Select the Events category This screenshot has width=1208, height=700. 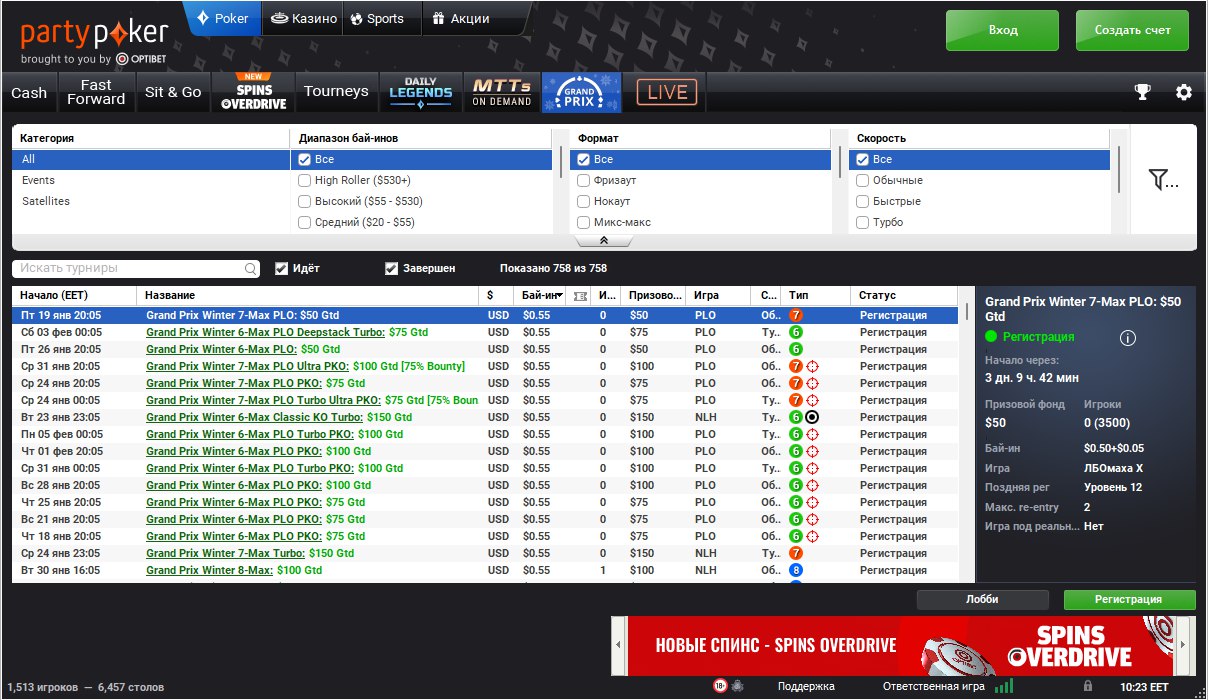[150, 180]
